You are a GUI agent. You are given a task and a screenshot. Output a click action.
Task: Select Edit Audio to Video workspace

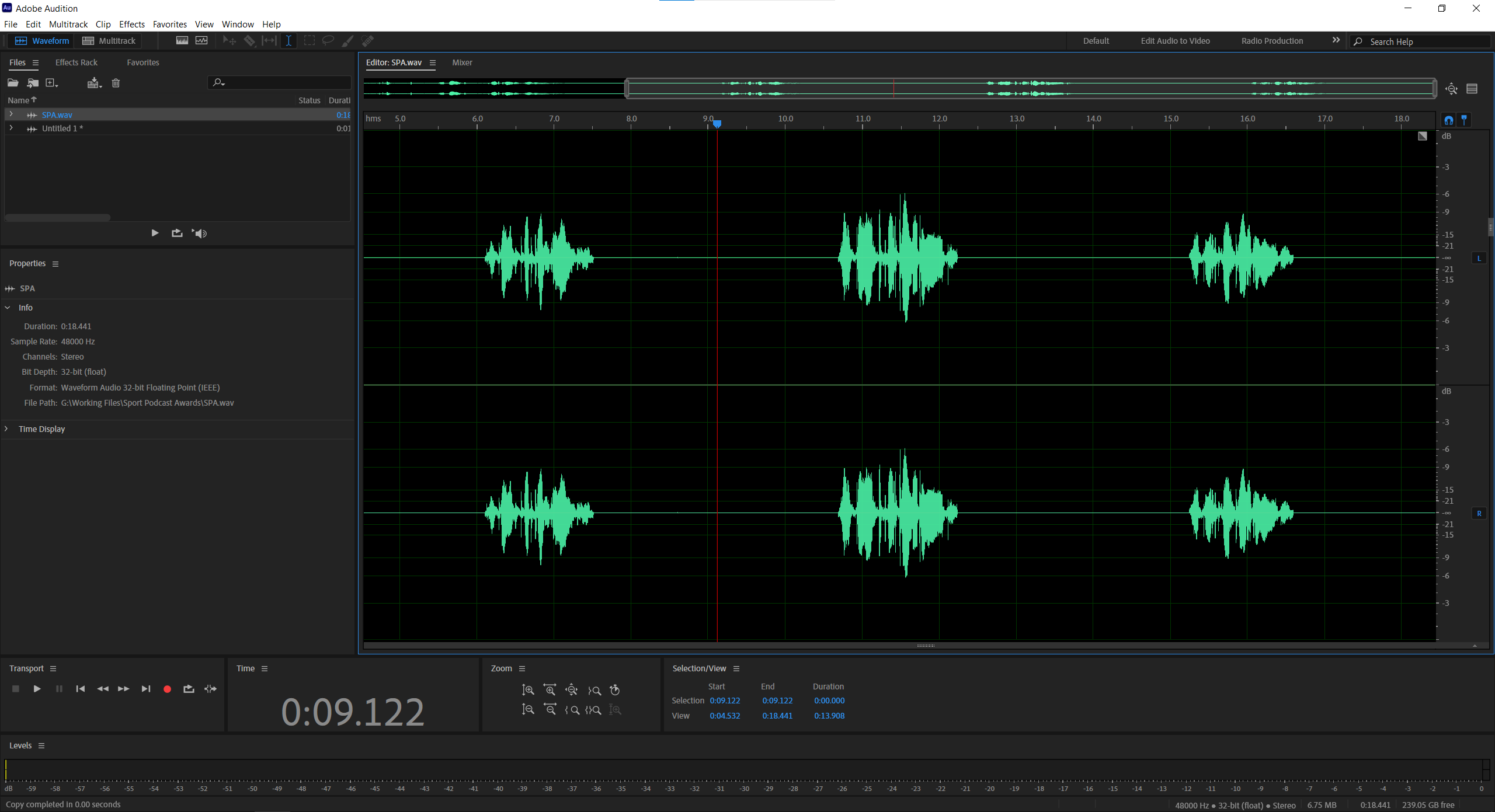tap(1175, 41)
